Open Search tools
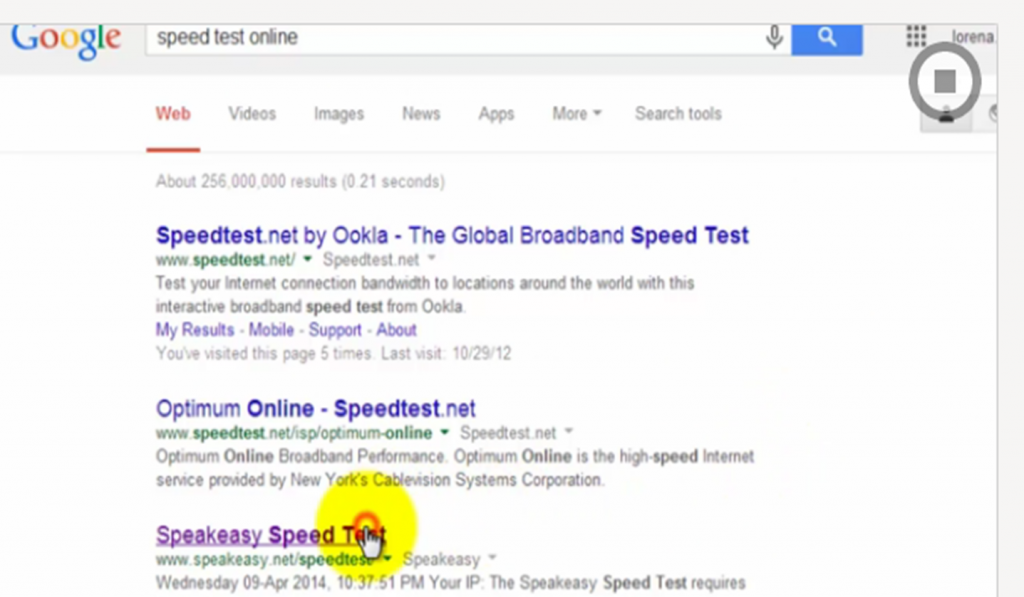Viewport: 1024px width, 597px height. (679, 114)
